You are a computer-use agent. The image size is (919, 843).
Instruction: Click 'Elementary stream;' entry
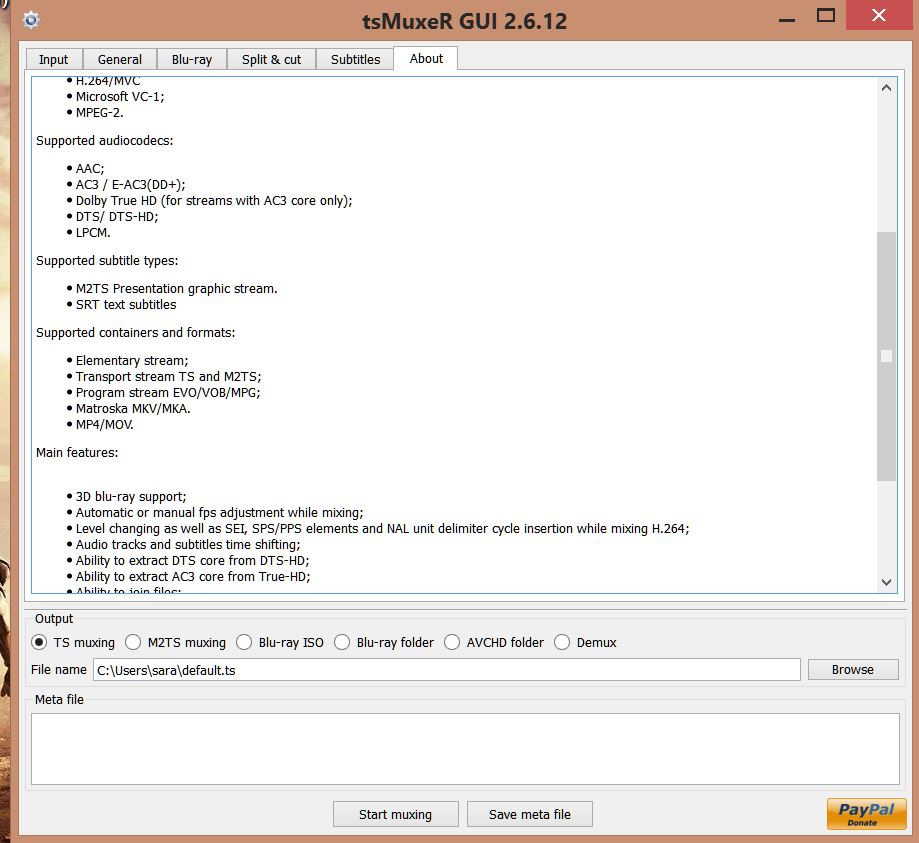pyautogui.click(x=132, y=361)
